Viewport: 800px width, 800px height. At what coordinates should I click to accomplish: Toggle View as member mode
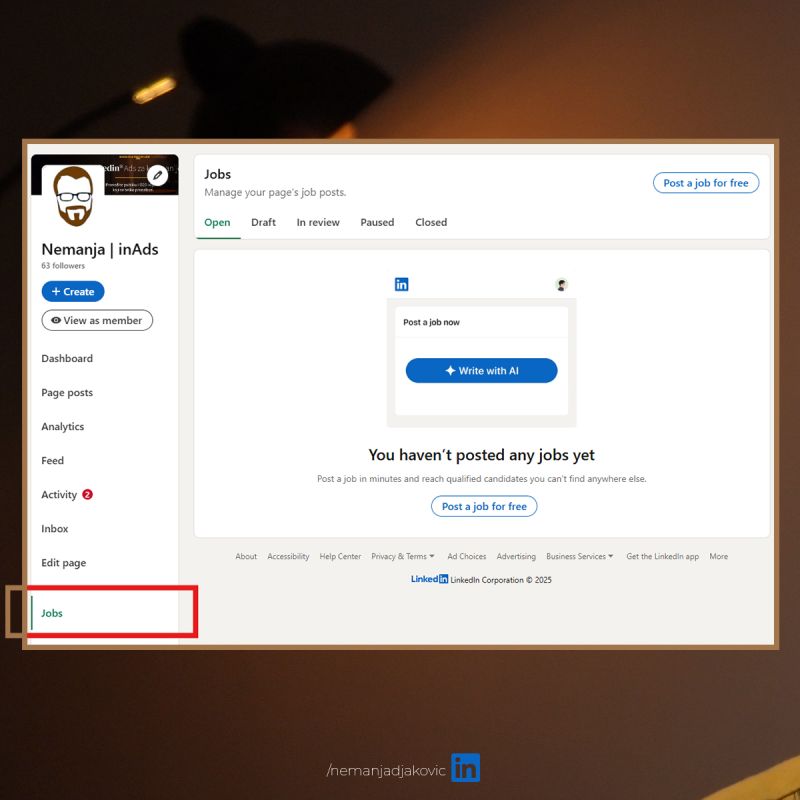[97, 321]
